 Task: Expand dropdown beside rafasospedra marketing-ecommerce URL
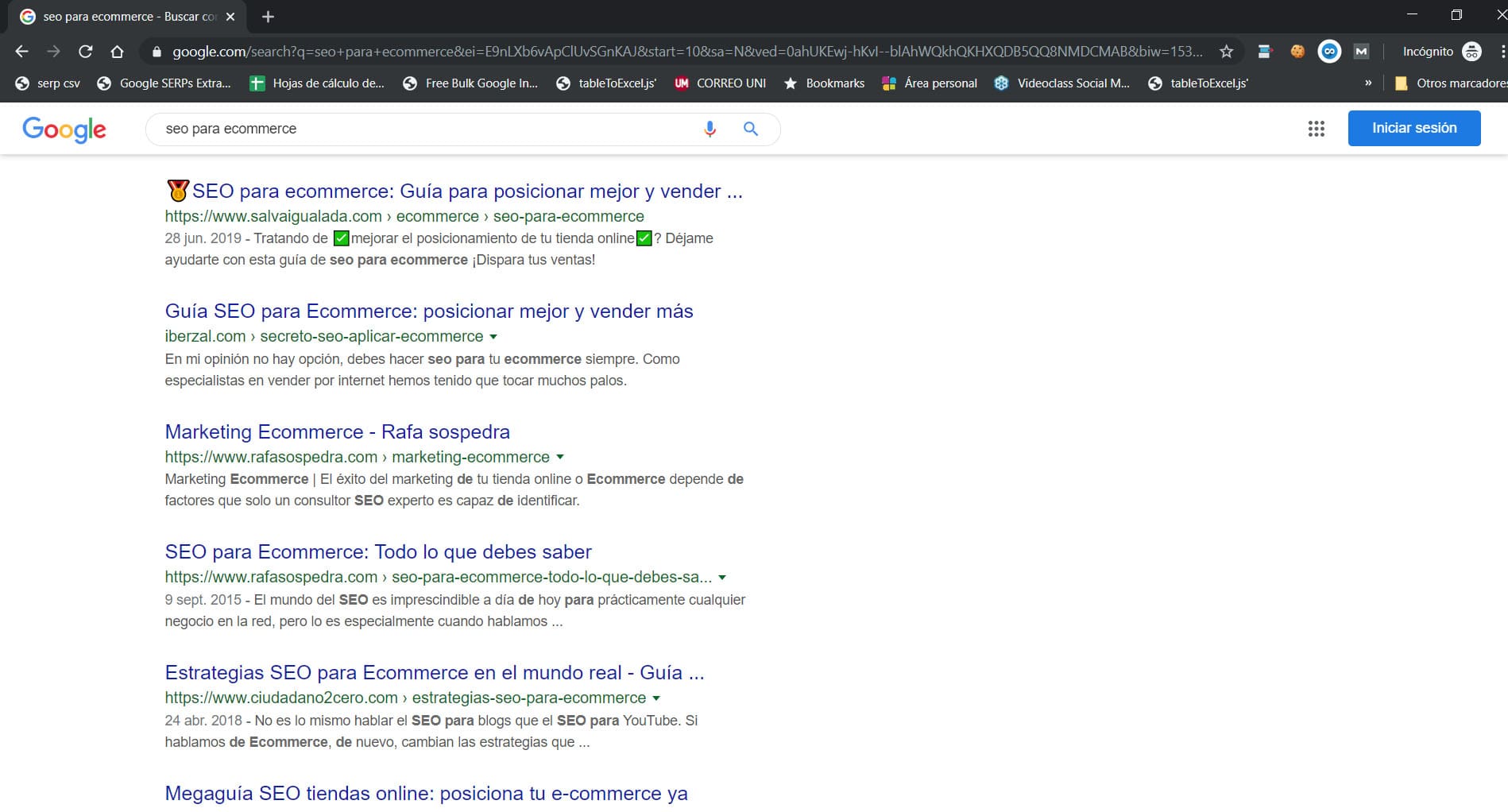click(x=560, y=458)
